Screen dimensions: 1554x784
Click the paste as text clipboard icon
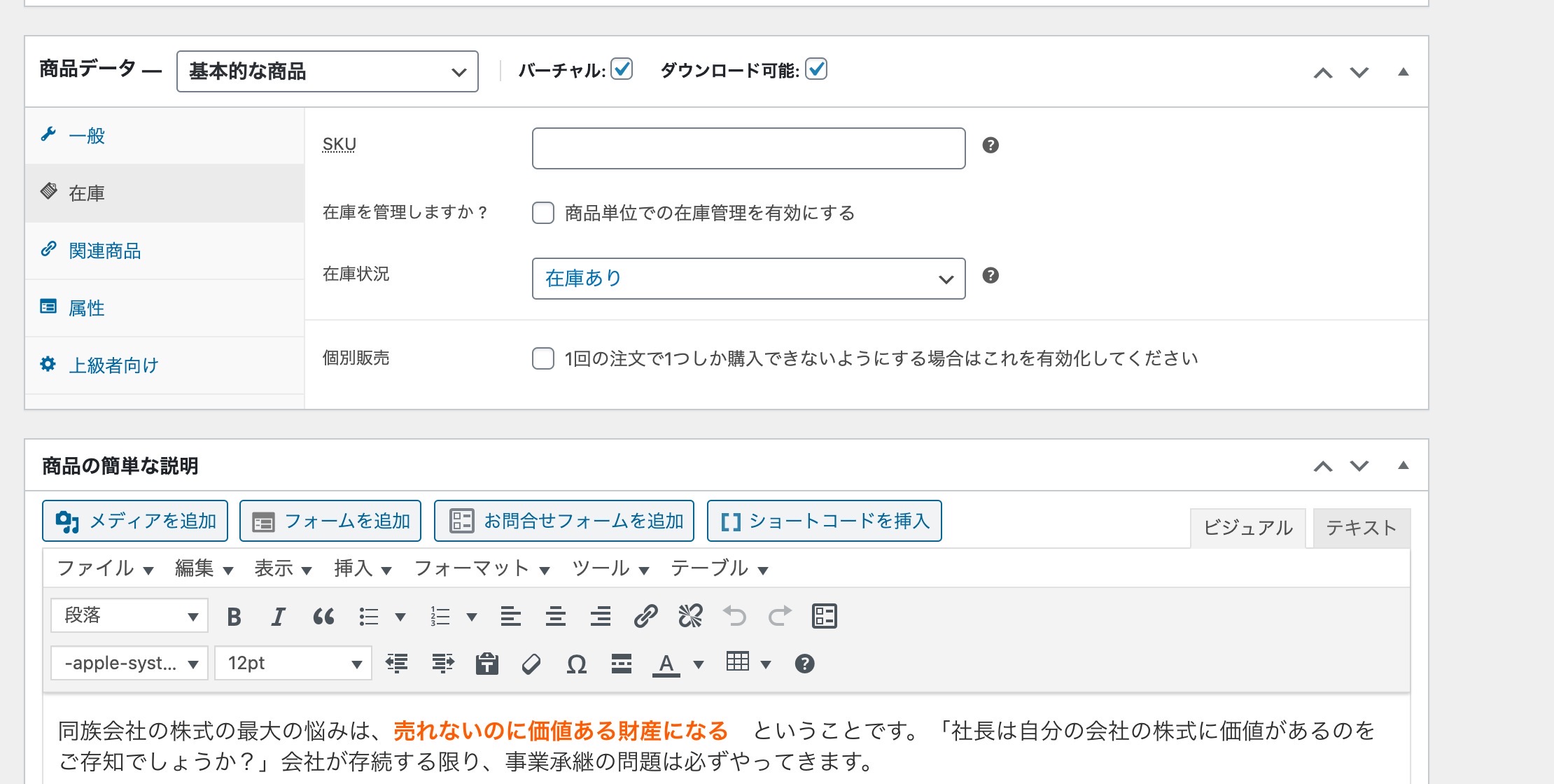[x=486, y=664]
